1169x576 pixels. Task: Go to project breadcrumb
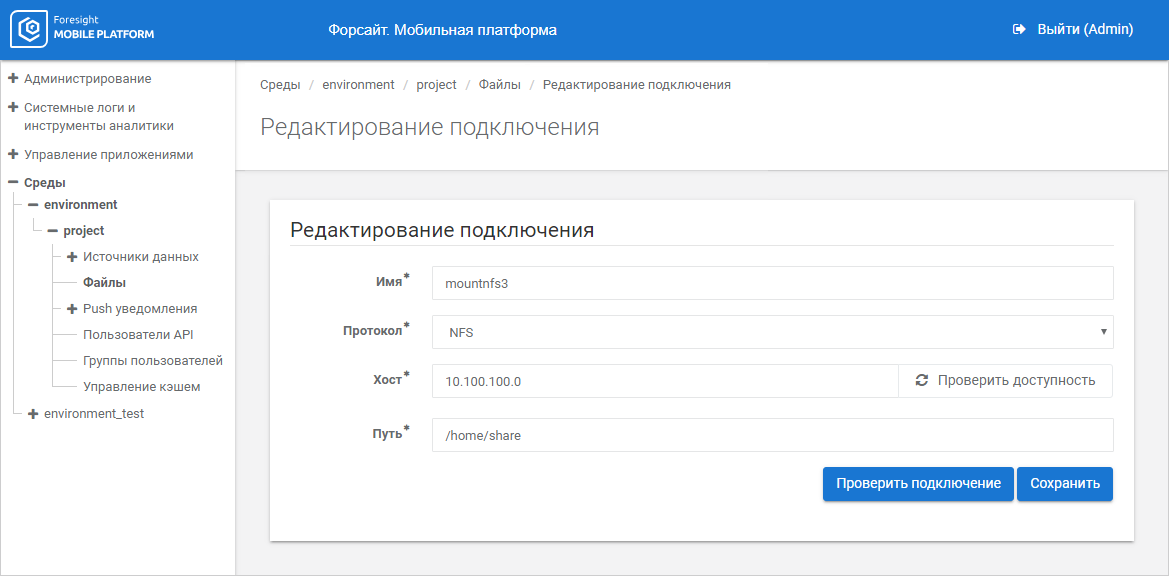(x=436, y=85)
